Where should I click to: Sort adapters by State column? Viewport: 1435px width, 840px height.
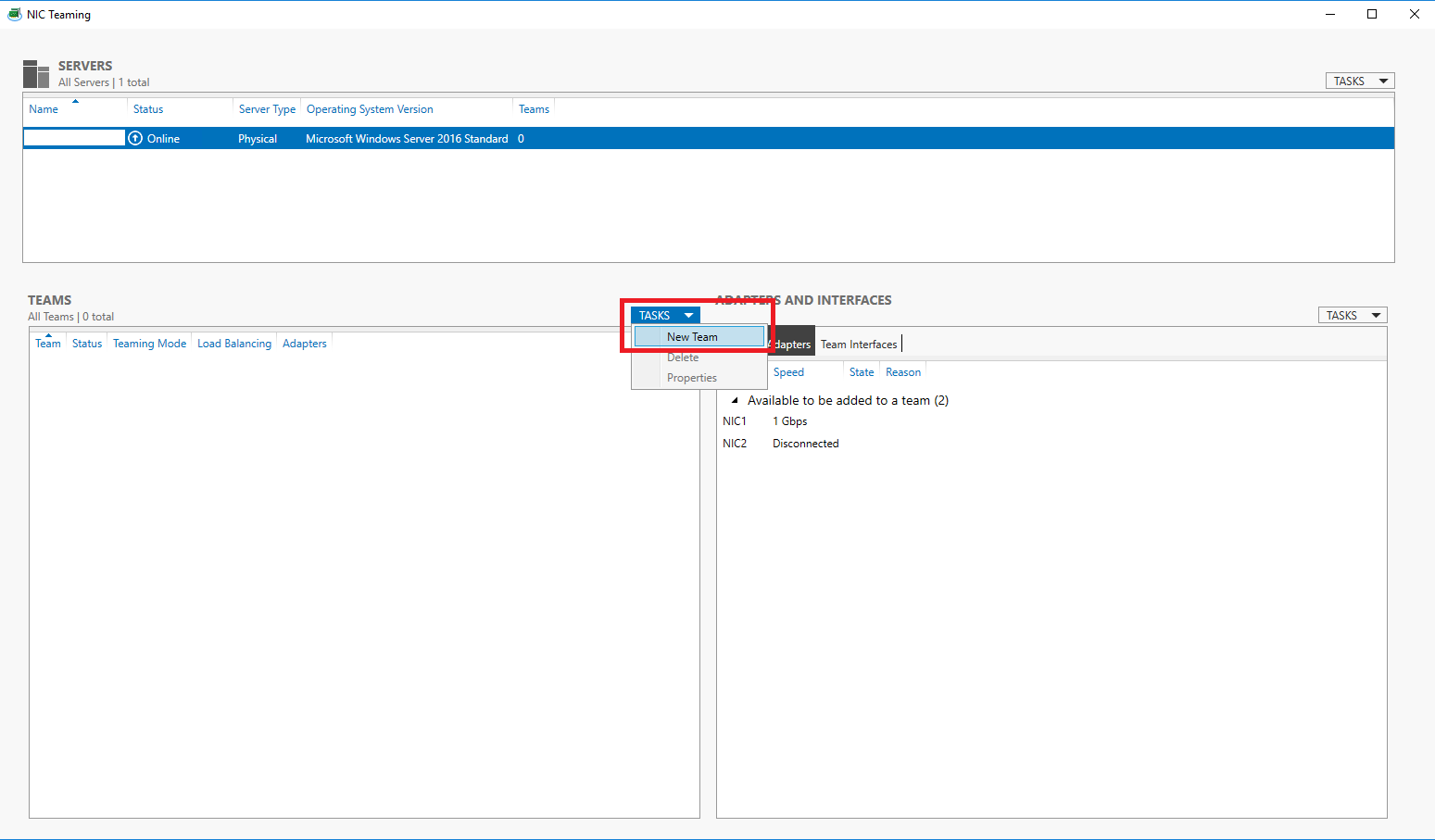coord(862,371)
